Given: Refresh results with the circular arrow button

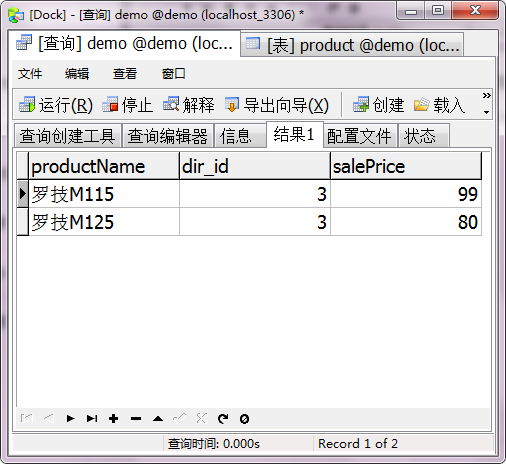Looking at the screenshot, I should point(223,418).
